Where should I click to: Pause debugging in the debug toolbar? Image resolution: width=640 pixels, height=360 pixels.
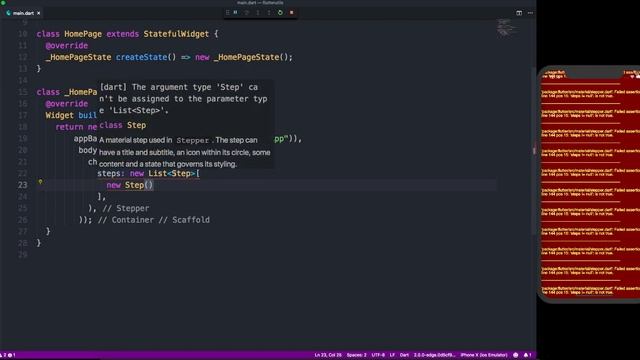(236, 13)
